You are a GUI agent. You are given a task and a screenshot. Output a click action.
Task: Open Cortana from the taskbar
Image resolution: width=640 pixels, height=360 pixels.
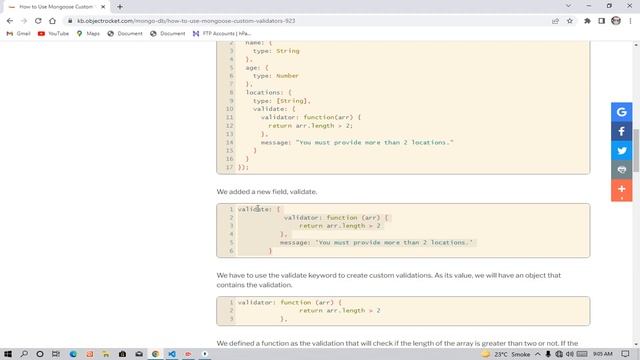pos(40,354)
